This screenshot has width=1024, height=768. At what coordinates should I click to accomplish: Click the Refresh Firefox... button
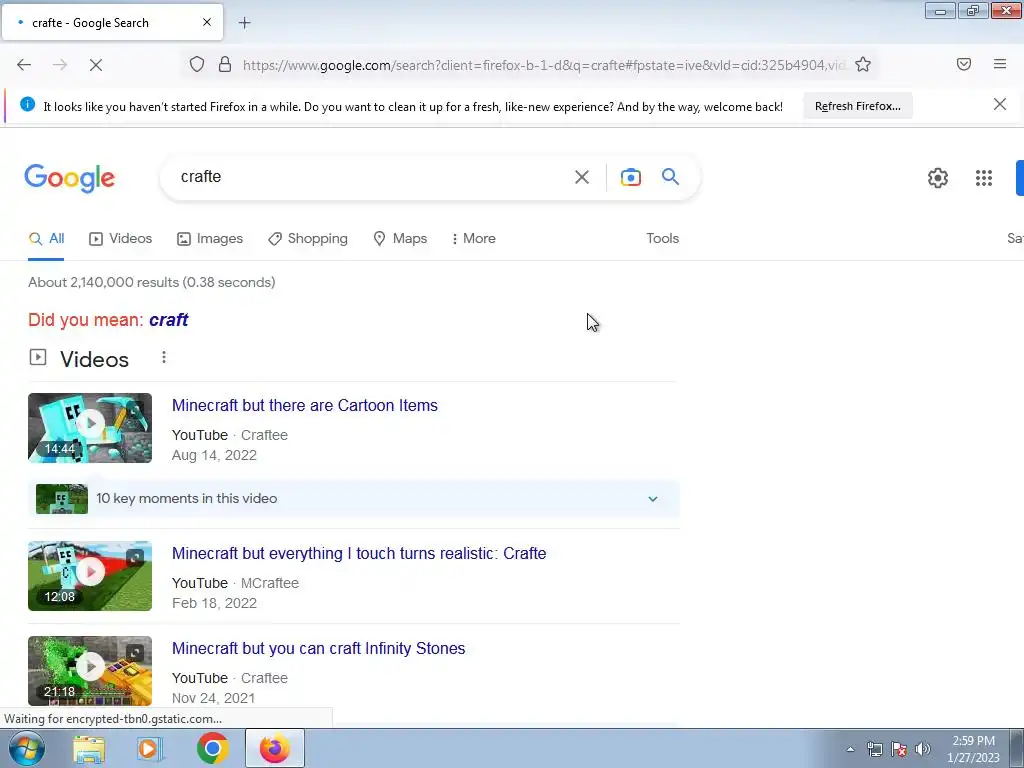(x=857, y=106)
